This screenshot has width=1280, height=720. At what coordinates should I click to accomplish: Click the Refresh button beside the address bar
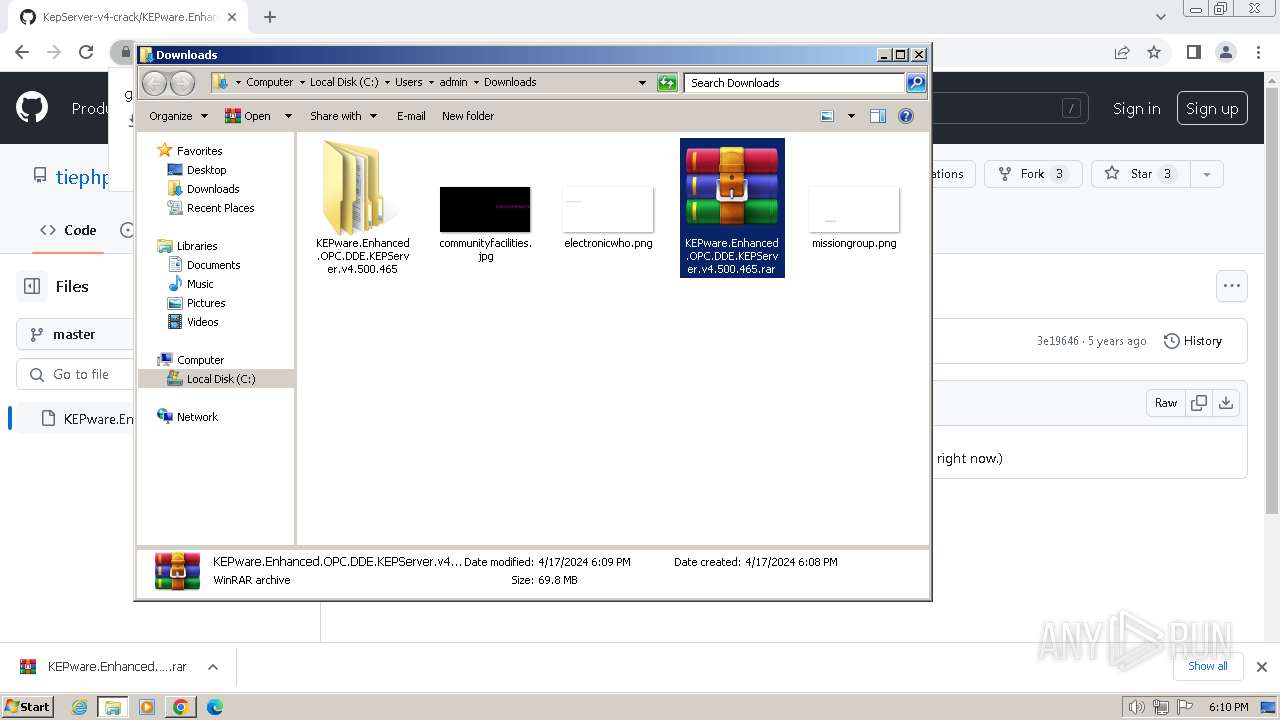pos(667,83)
